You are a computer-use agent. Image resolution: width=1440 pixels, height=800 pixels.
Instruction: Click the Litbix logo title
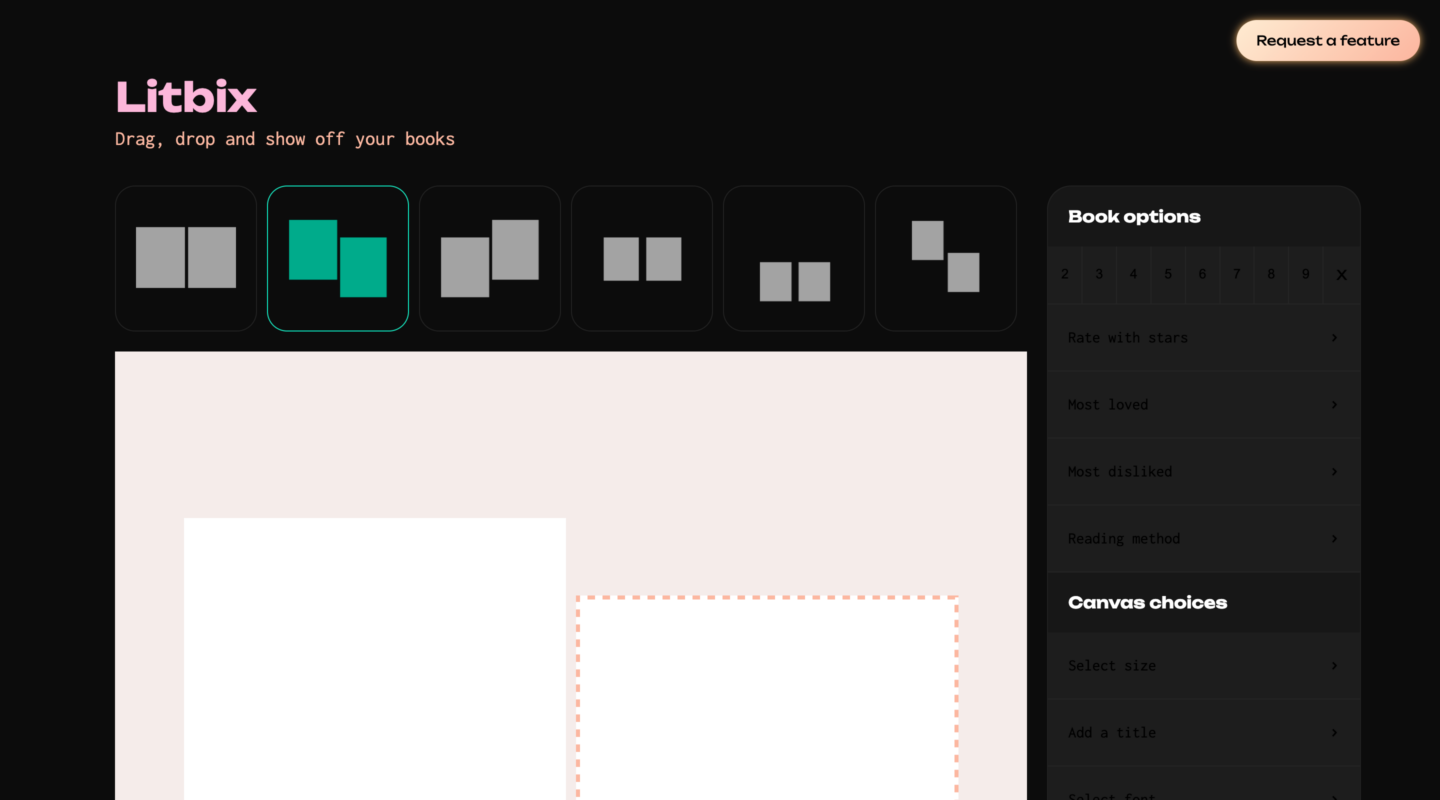[186, 97]
